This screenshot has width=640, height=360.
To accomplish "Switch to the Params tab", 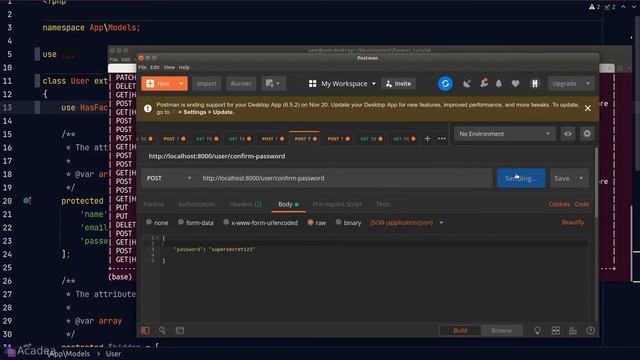I will [x=154, y=204].
